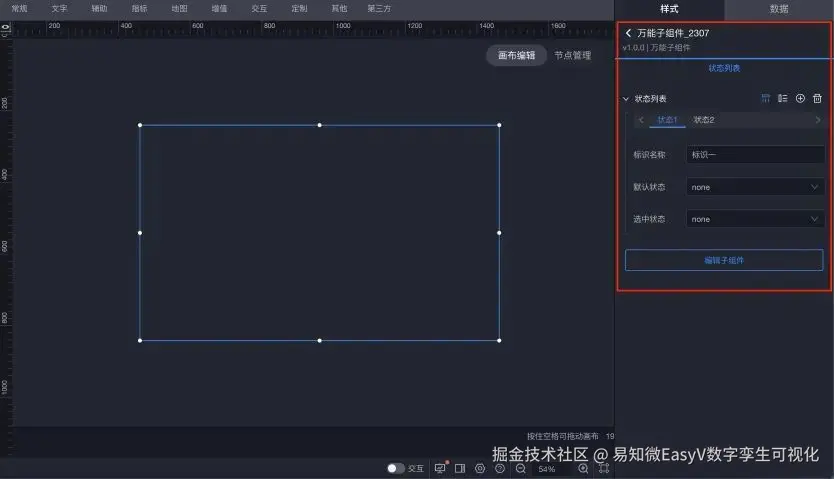Click the 编辑子组件 button
Screen dimensions: 834x479
[x=724, y=260]
